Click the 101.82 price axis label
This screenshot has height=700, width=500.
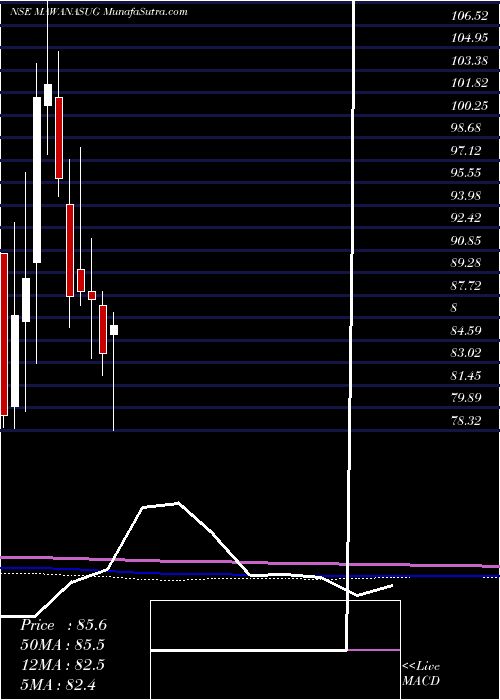pyautogui.click(x=469, y=83)
